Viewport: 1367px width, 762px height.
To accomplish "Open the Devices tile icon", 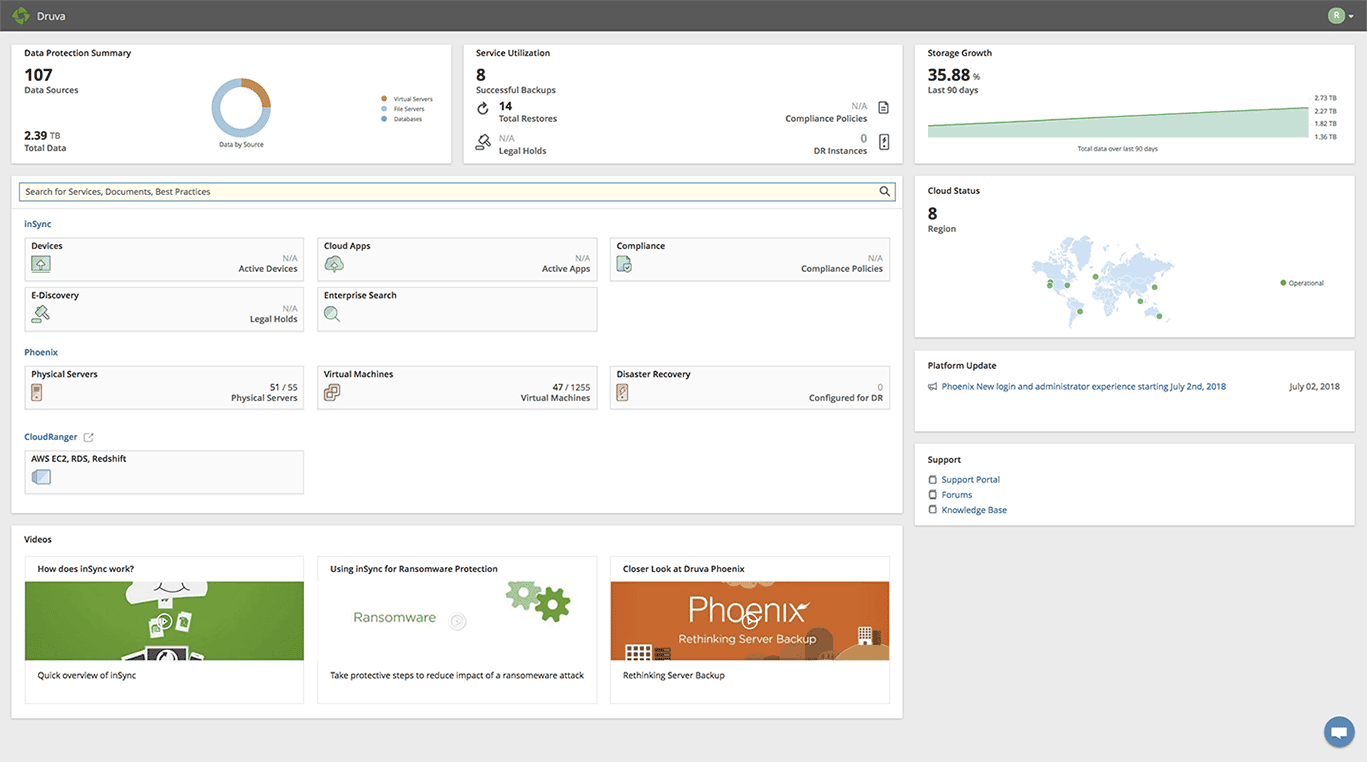I will tap(40, 264).
